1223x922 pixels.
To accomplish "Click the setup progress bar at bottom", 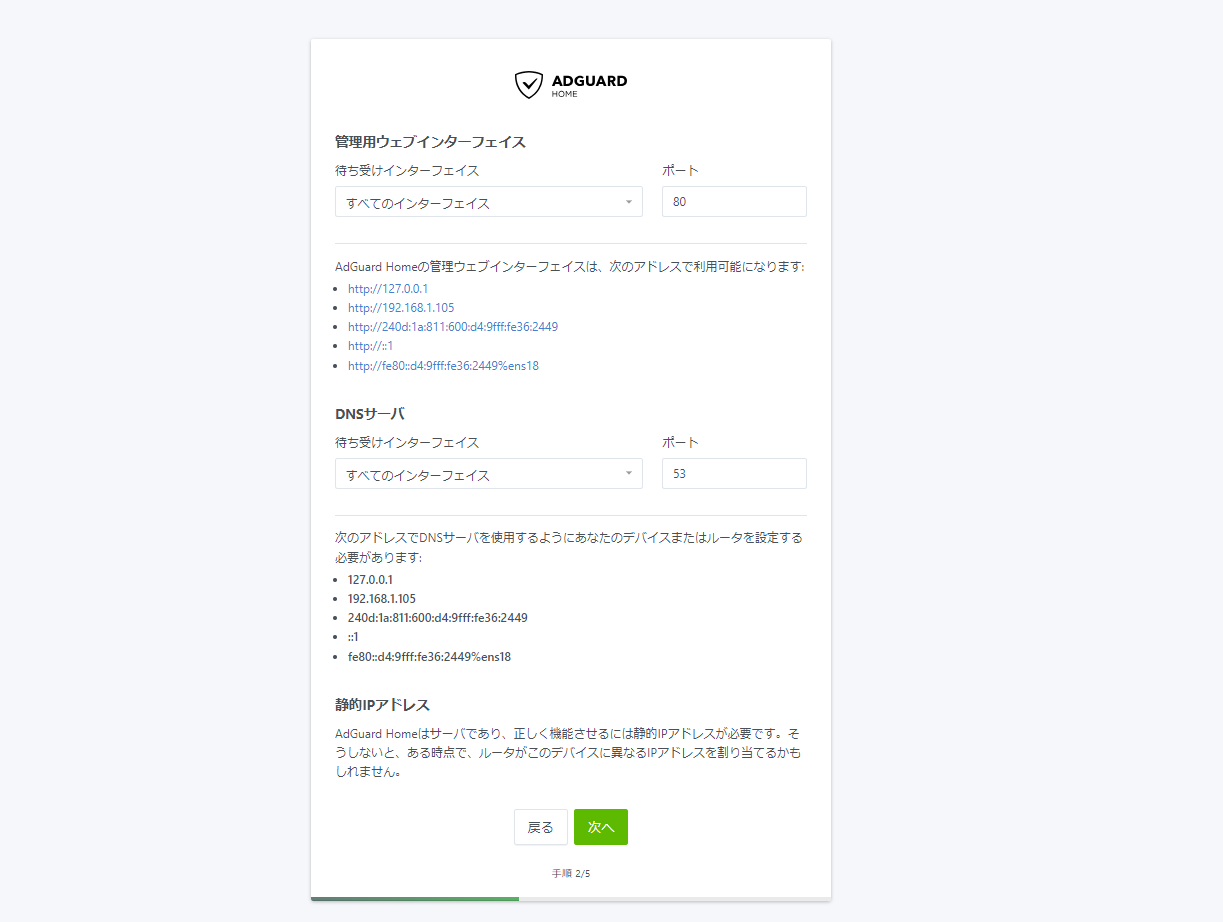I will (x=571, y=898).
